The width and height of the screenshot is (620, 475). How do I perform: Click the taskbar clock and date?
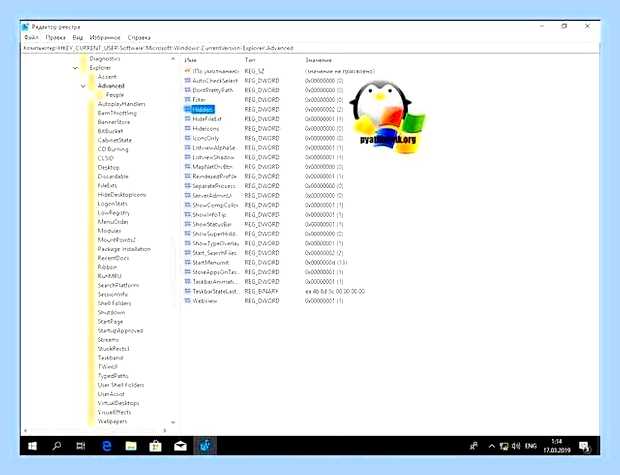coord(557,446)
